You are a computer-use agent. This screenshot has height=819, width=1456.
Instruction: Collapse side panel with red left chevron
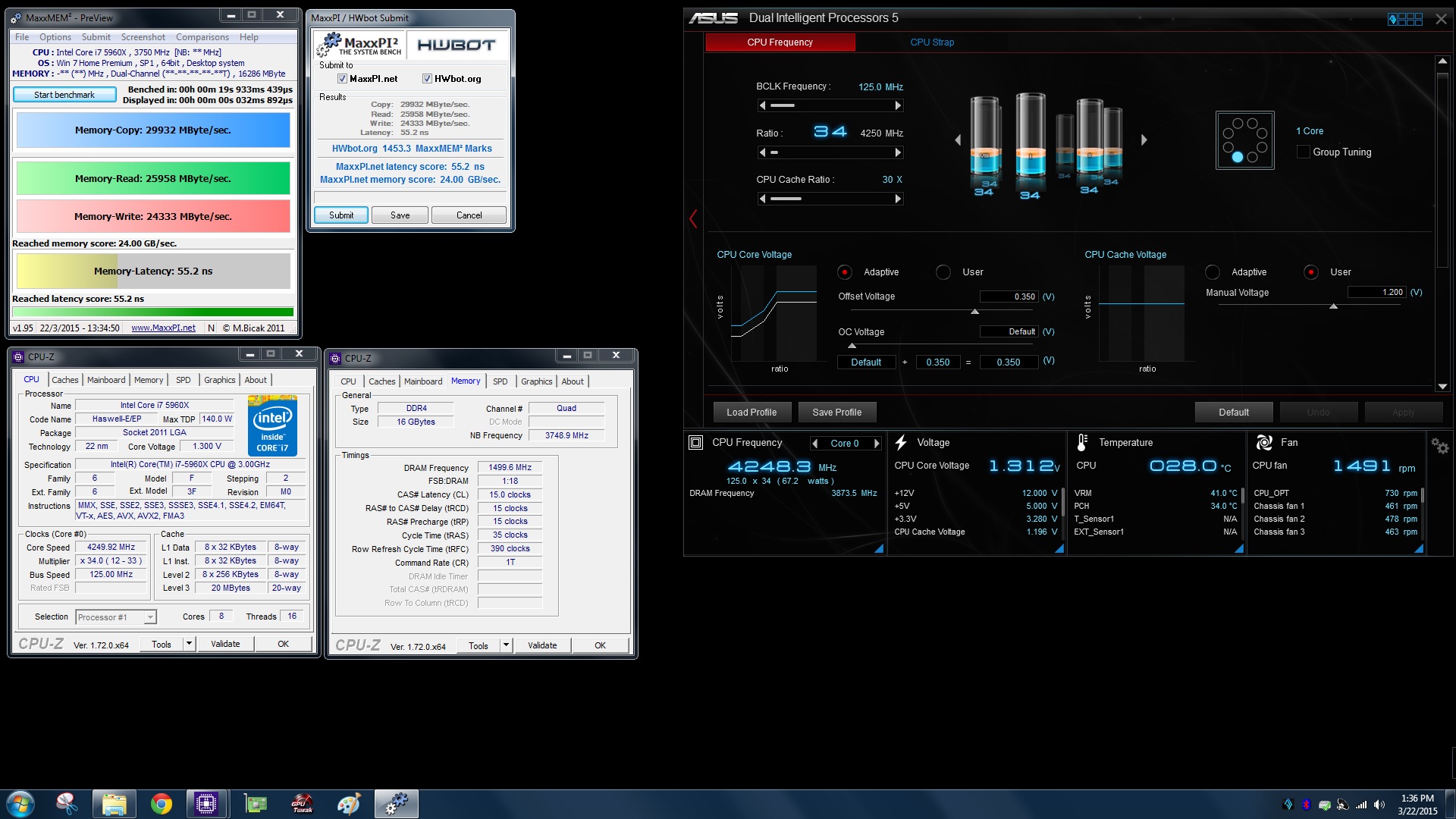693,219
